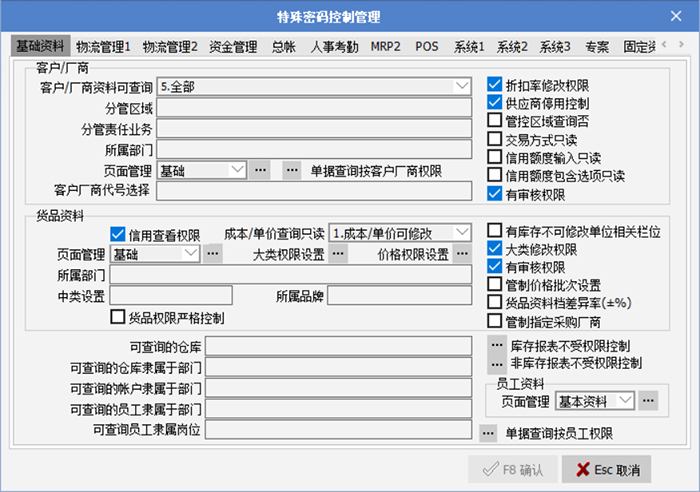Open the 成本/单价查询只读 dropdown
The width and height of the screenshot is (700, 492).
click(x=461, y=232)
